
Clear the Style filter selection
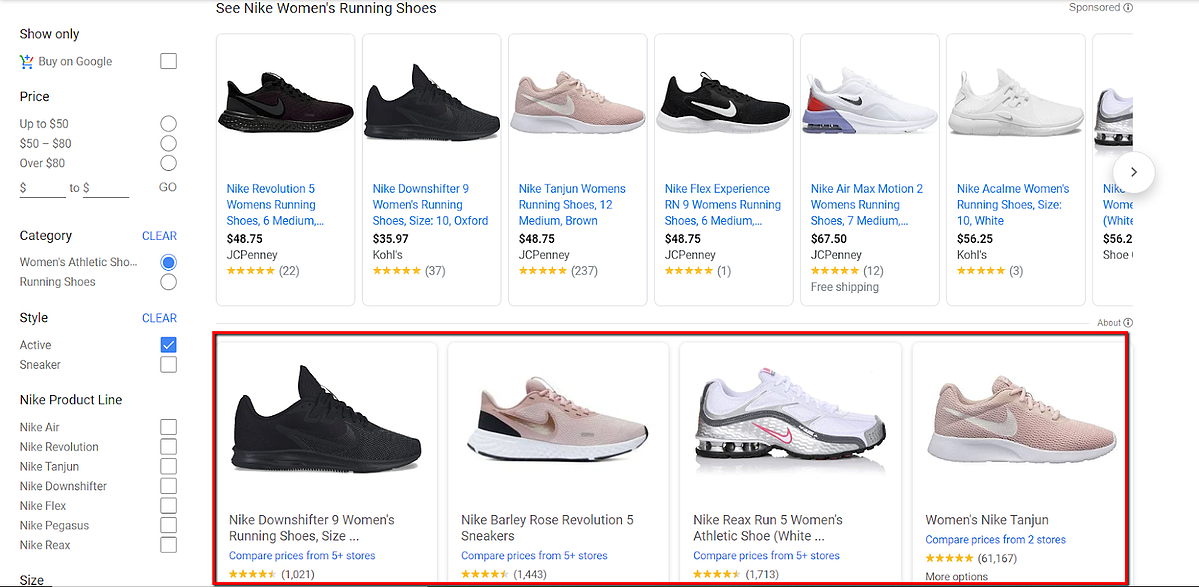click(159, 317)
